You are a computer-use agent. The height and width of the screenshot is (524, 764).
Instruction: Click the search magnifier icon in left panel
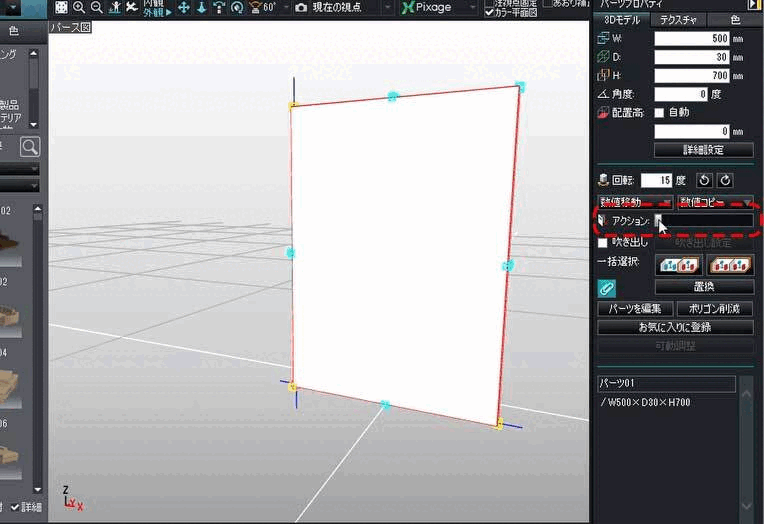click(x=30, y=147)
